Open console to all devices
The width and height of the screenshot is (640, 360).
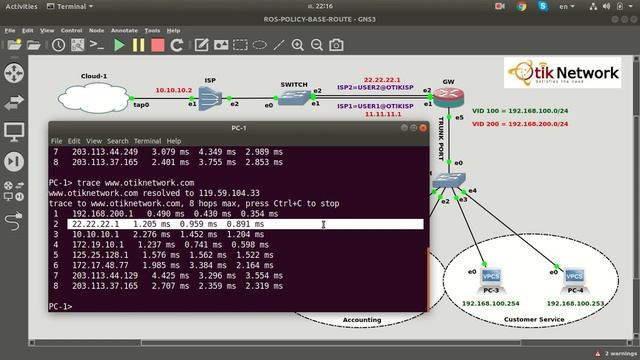click(97, 45)
